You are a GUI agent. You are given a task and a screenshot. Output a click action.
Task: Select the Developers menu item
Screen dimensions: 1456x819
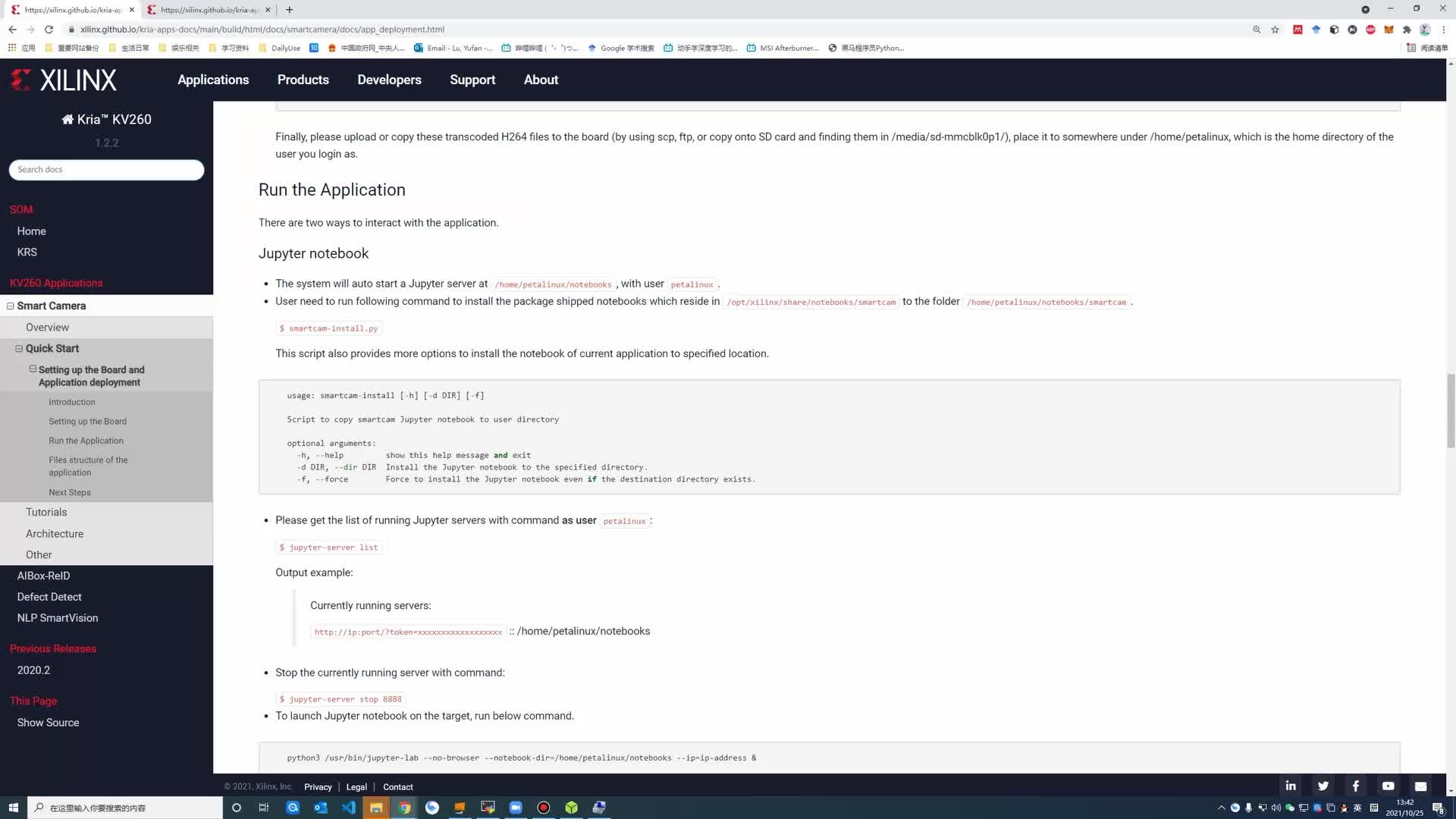pos(389,80)
